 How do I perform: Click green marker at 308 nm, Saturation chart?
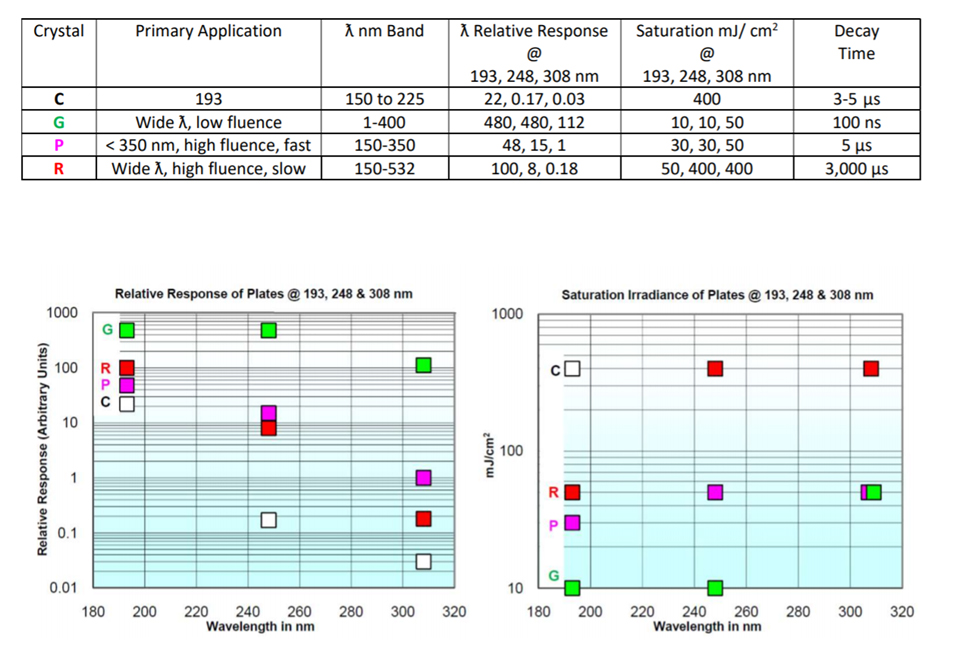874,492
